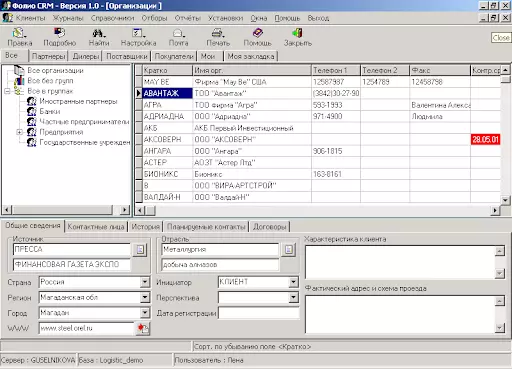512x369 pixels.
Task: Select the Все организации tree icon
Action: [x=19, y=70]
